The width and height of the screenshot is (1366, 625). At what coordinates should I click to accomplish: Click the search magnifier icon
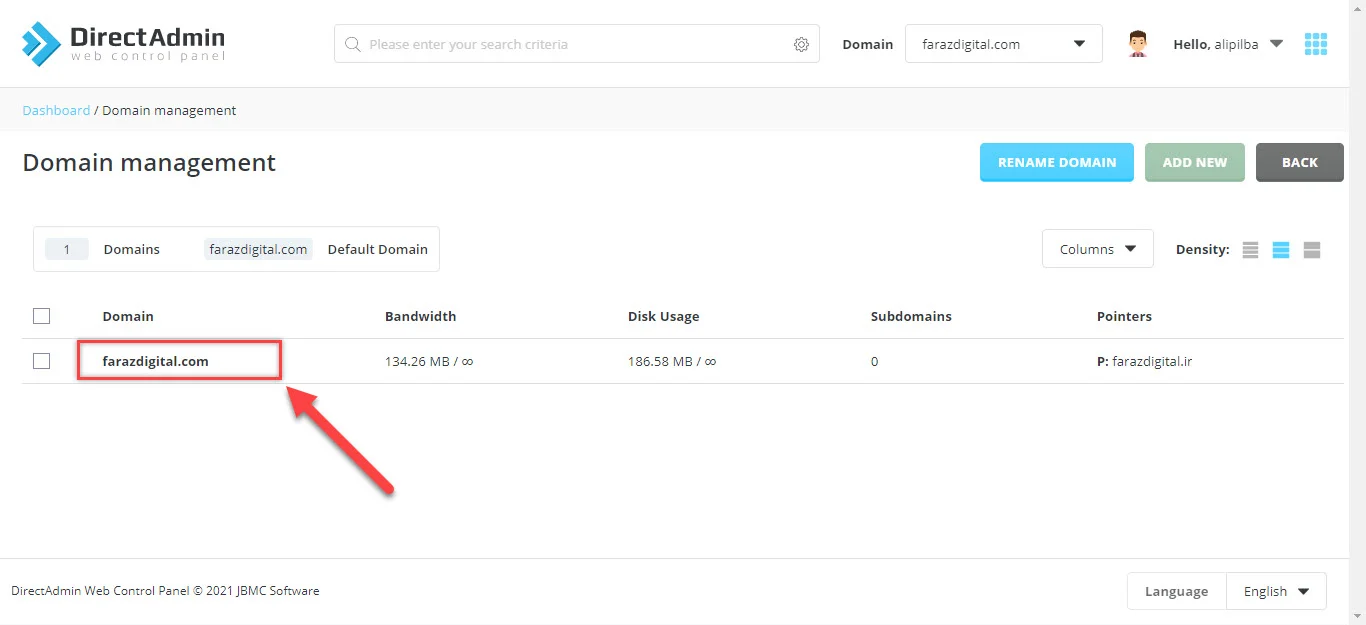point(352,44)
